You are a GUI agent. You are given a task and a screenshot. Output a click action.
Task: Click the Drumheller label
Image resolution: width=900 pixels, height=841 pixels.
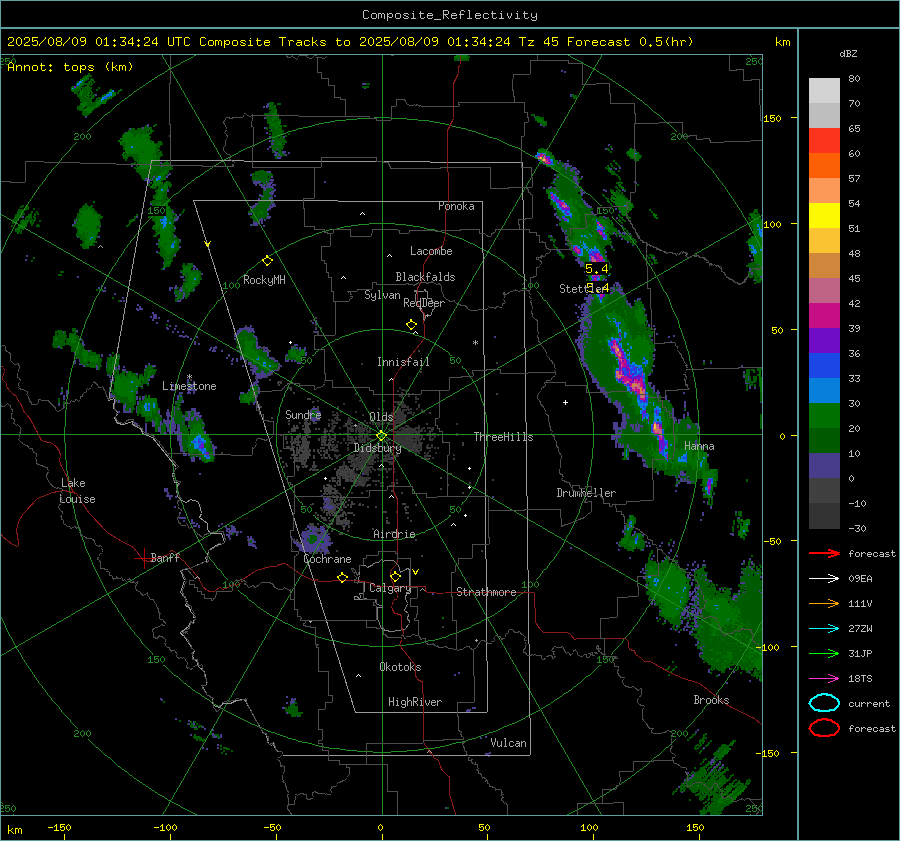586,493
